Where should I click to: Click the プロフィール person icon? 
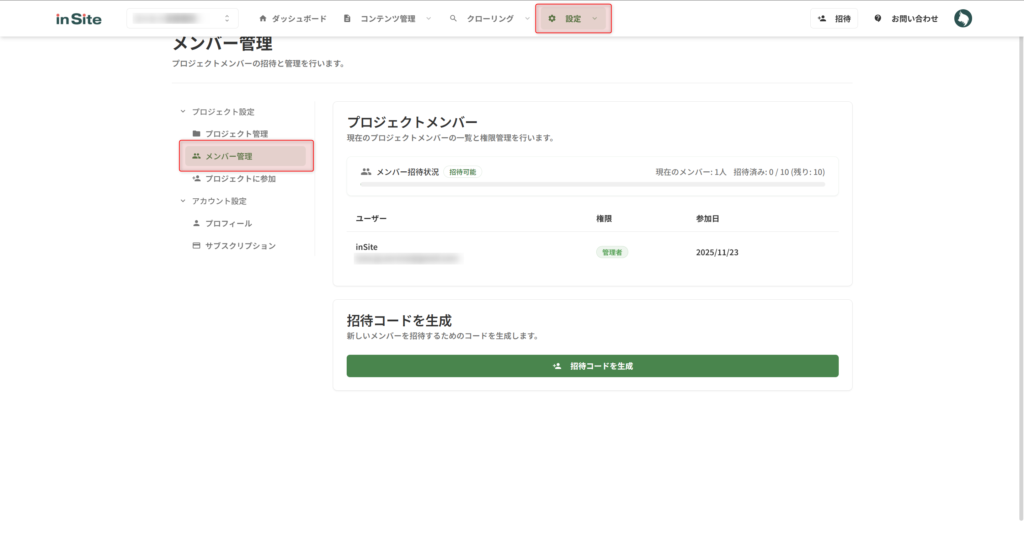click(196, 223)
